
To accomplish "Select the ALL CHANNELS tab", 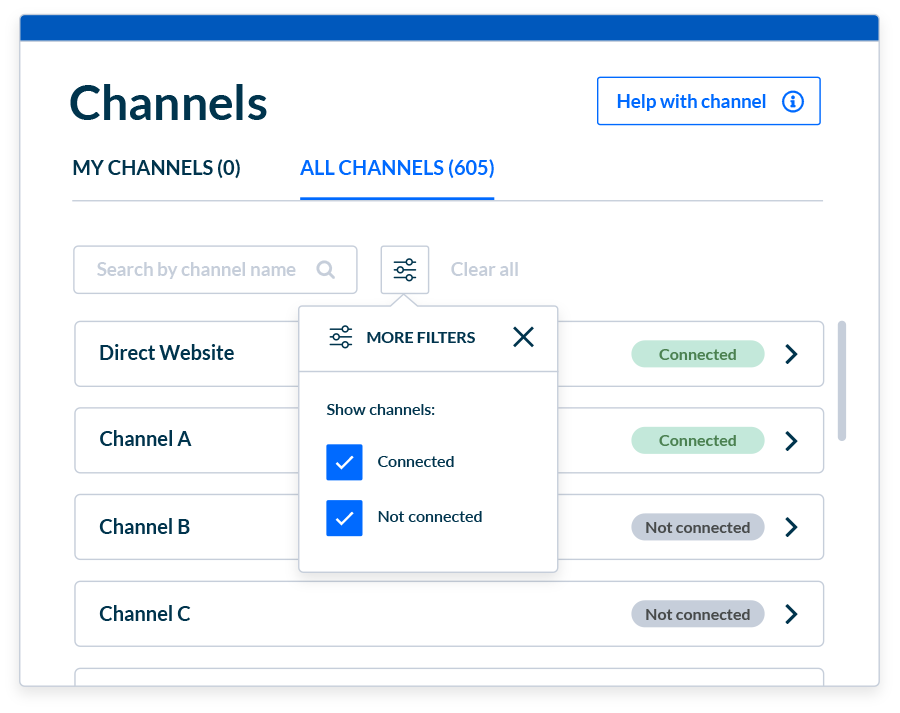I will 396,167.
